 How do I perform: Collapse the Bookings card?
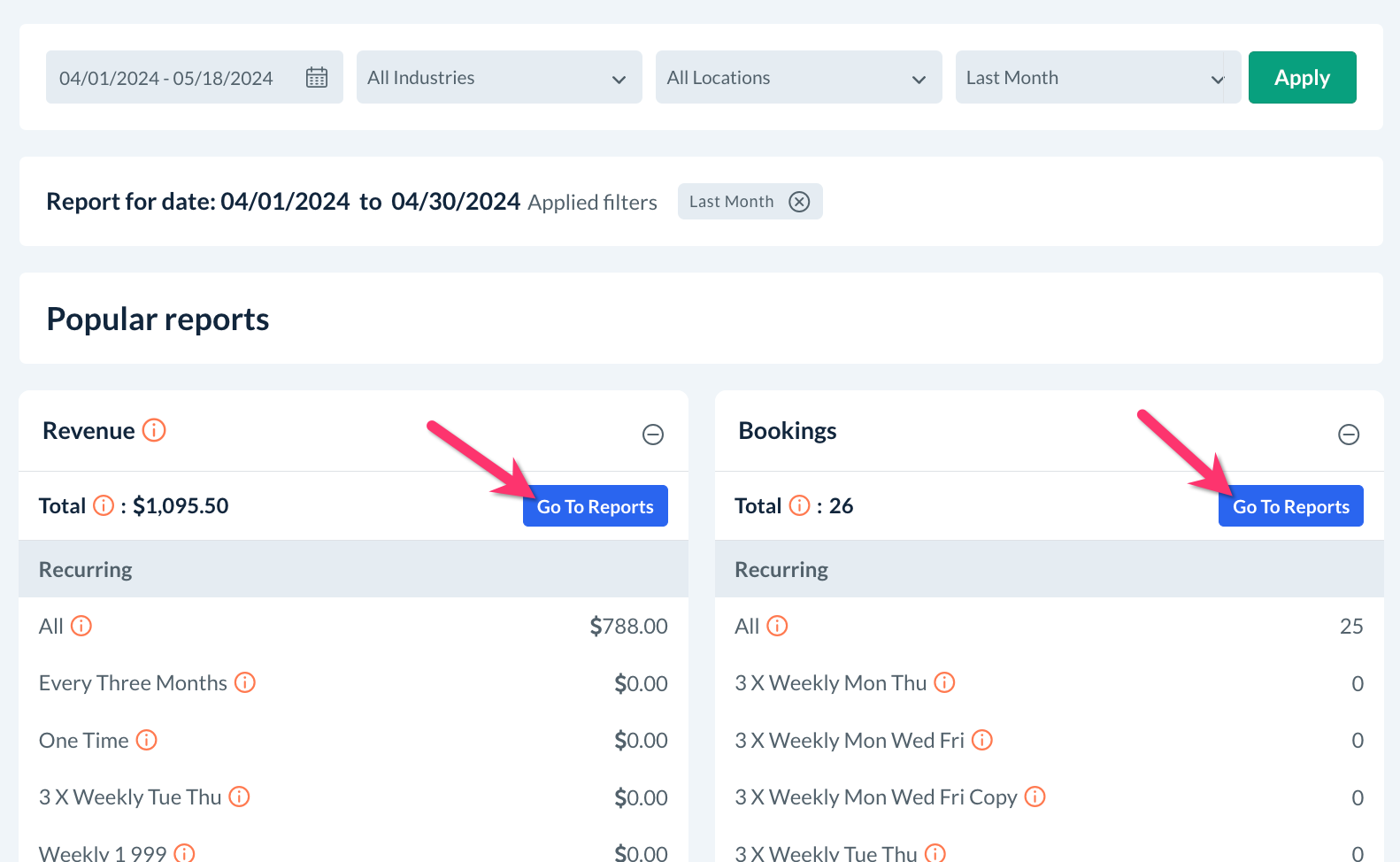click(x=1349, y=435)
